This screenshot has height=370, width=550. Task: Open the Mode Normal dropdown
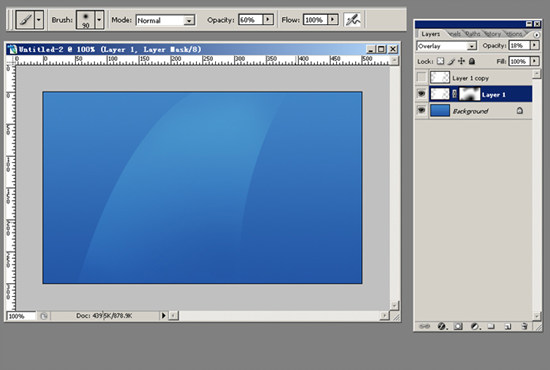[165, 20]
